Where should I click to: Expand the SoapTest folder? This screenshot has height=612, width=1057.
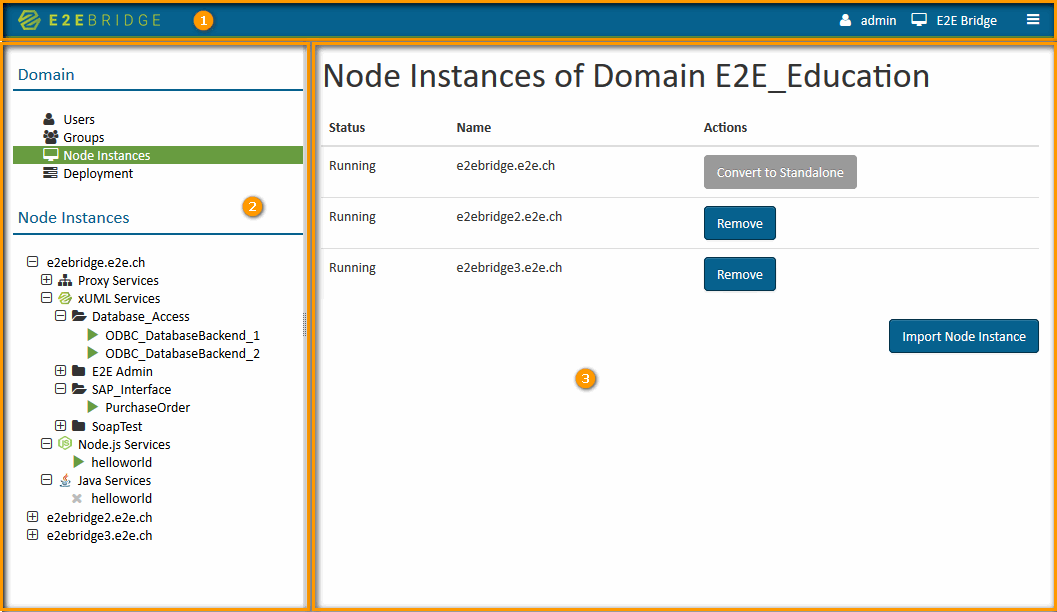(x=61, y=426)
